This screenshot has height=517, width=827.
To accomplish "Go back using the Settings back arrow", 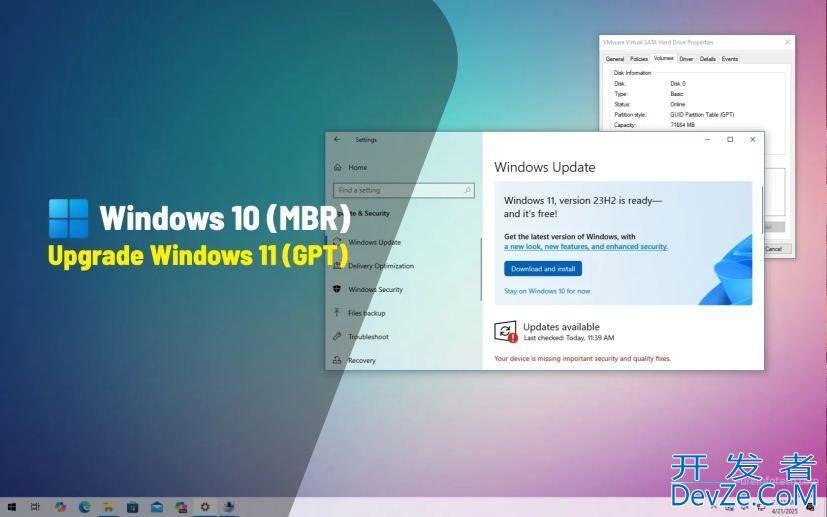I will coord(337,139).
